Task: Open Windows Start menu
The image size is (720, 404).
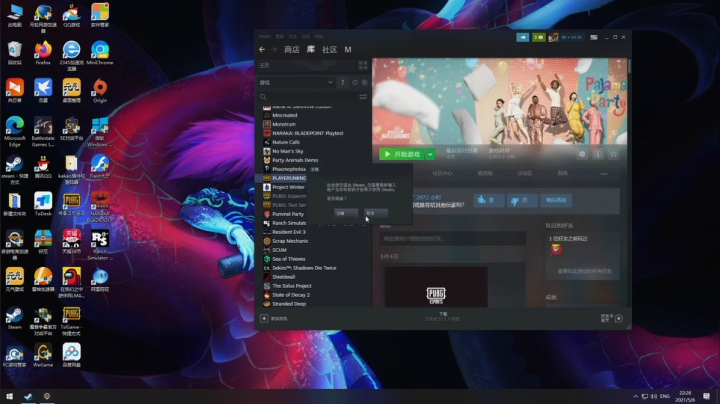Action: coord(9,396)
